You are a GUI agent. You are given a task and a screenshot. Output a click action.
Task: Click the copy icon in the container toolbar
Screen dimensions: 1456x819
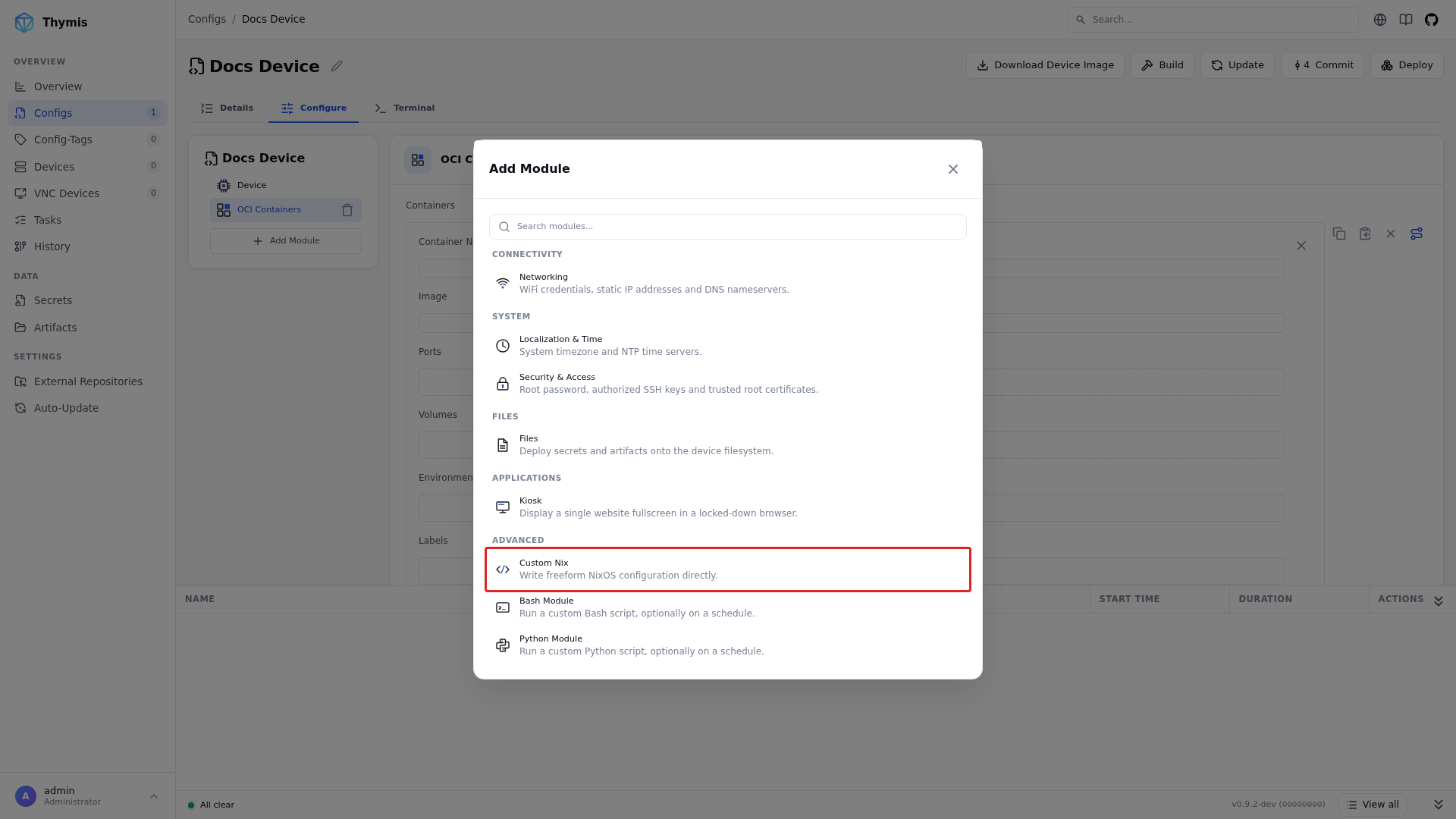click(x=1339, y=234)
